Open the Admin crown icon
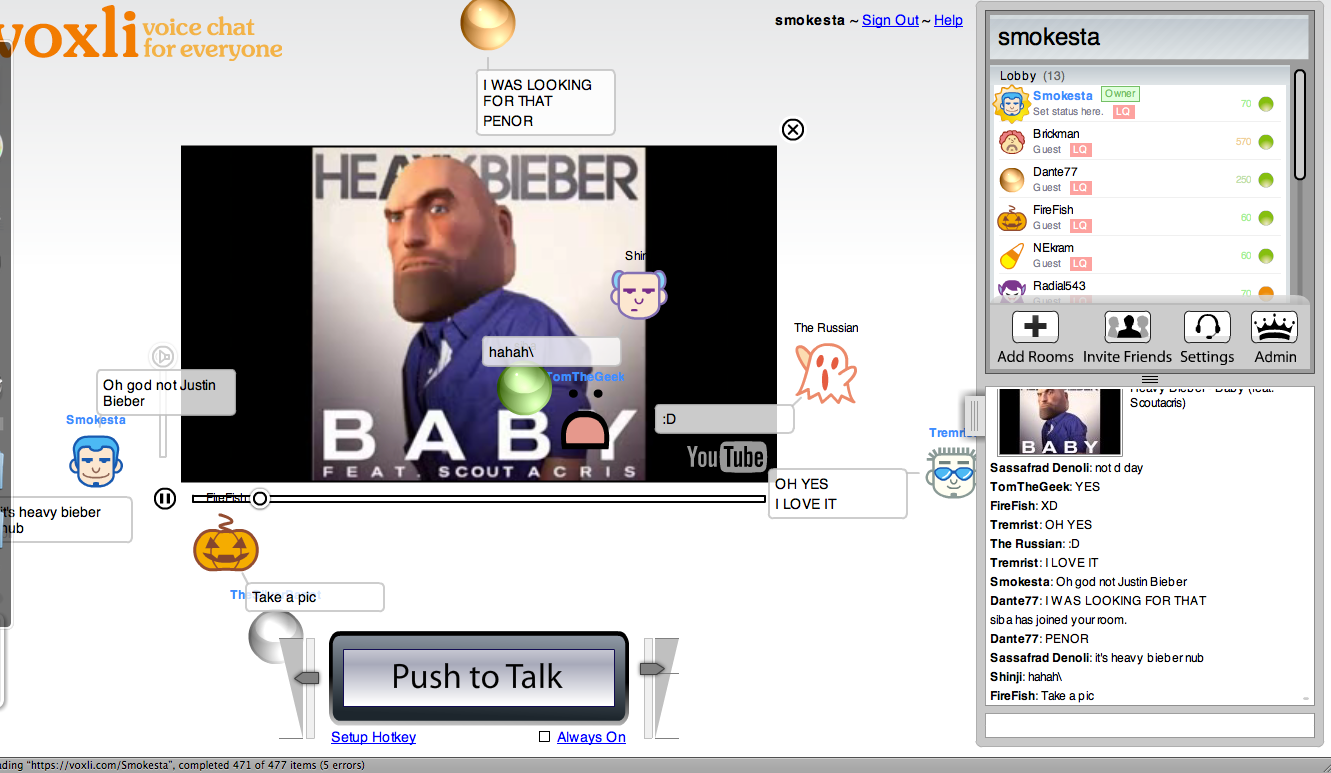This screenshot has height=773, width=1331. (x=1275, y=327)
